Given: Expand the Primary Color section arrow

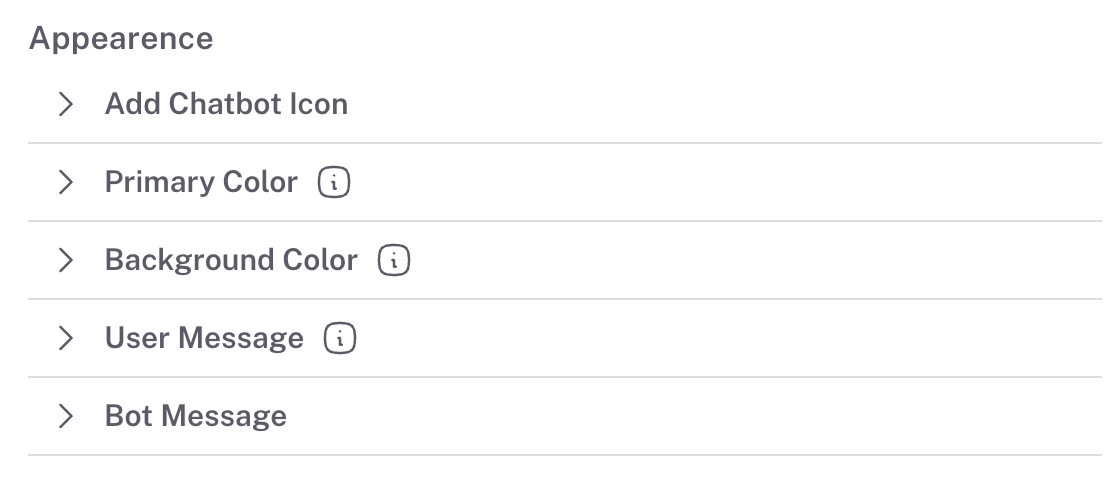Looking at the screenshot, I should [66, 182].
